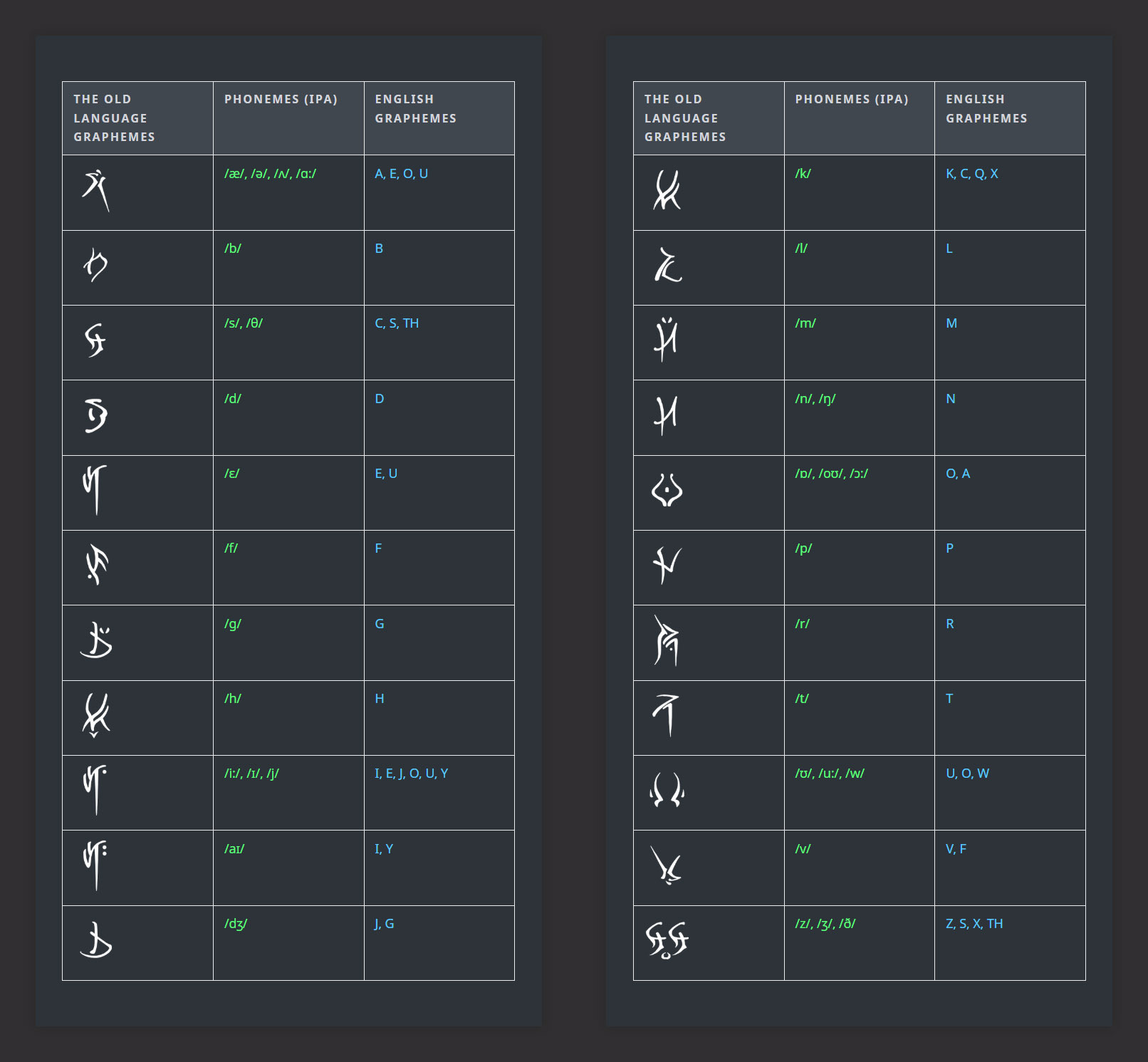Click the double glyph for /z/, /ʒ/, /ð/
Screen dimensions: 1148x1062
(667, 940)
